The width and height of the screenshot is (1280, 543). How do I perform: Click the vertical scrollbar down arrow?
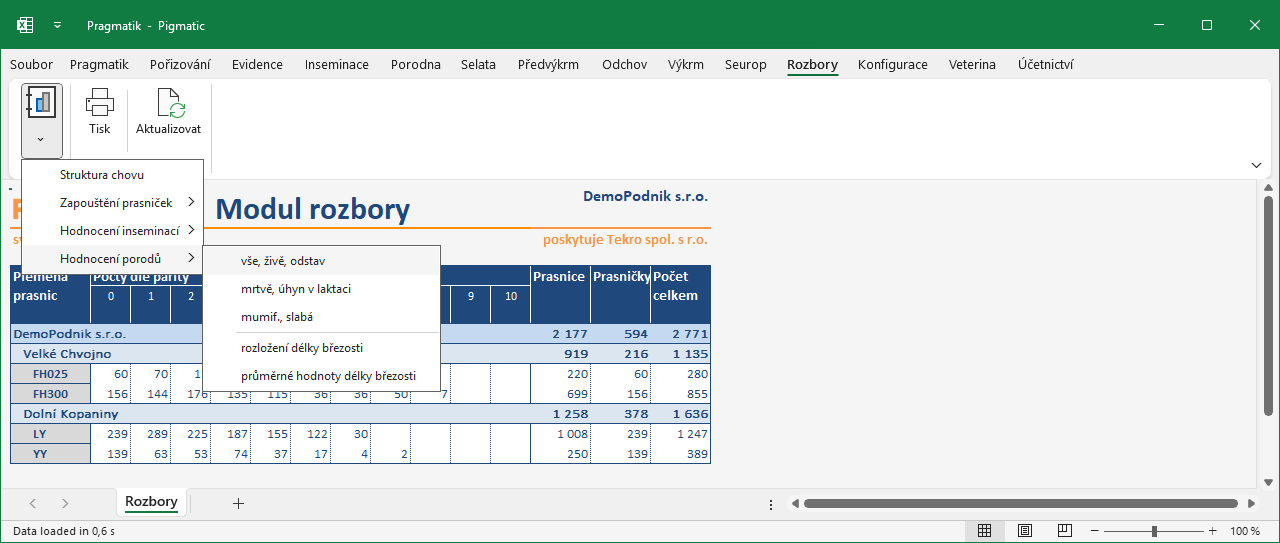(x=1268, y=482)
